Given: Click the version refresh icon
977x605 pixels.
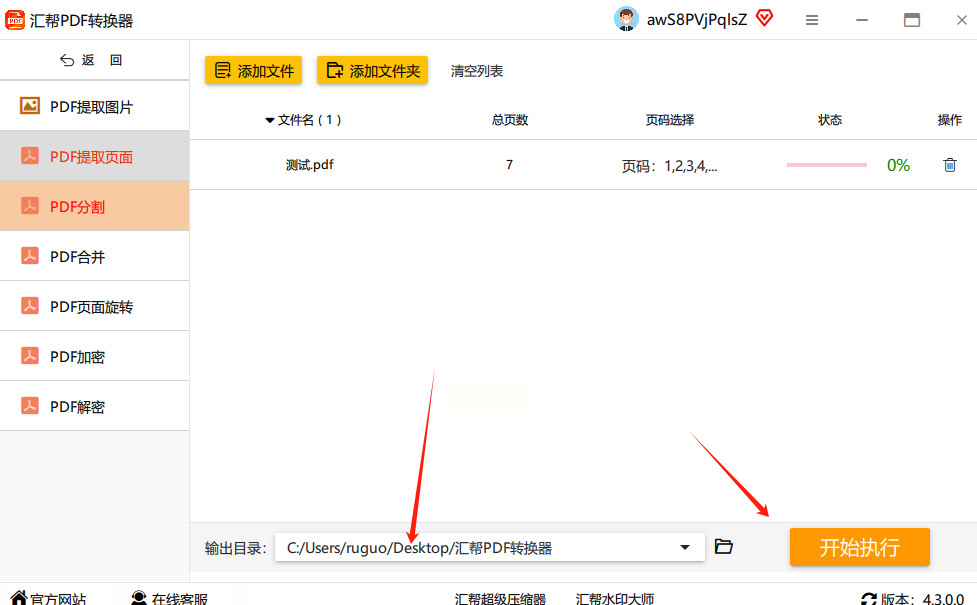Looking at the screenshot, I should point(869,599).
